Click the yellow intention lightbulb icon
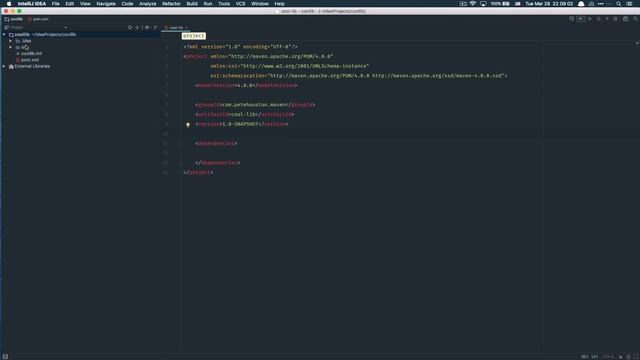The height and width of the screenshot is (360, 640). coord(188,124)
